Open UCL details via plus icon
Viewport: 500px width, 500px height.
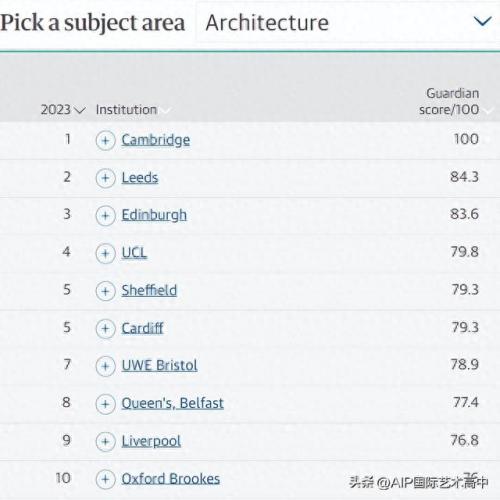105,254
